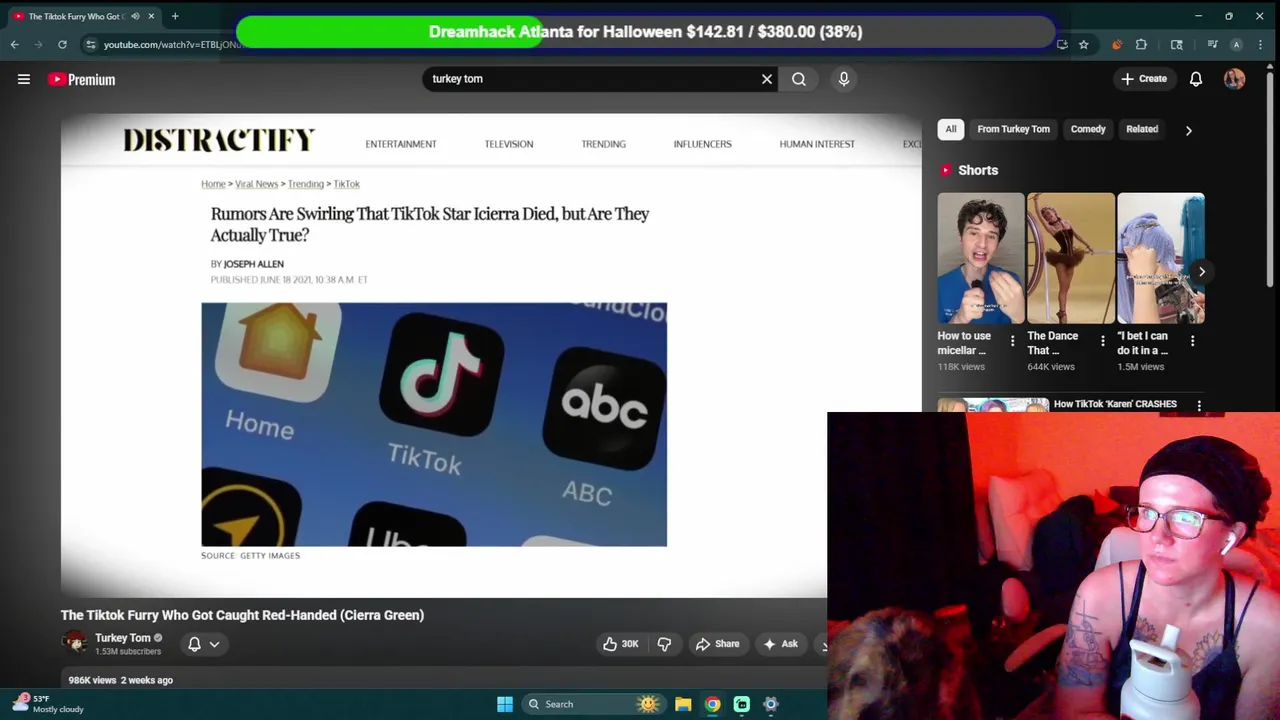This screenshot has width=1280, height=720.
Task: Select the Comedy filter chip
Action: (x=1088, y=129)
